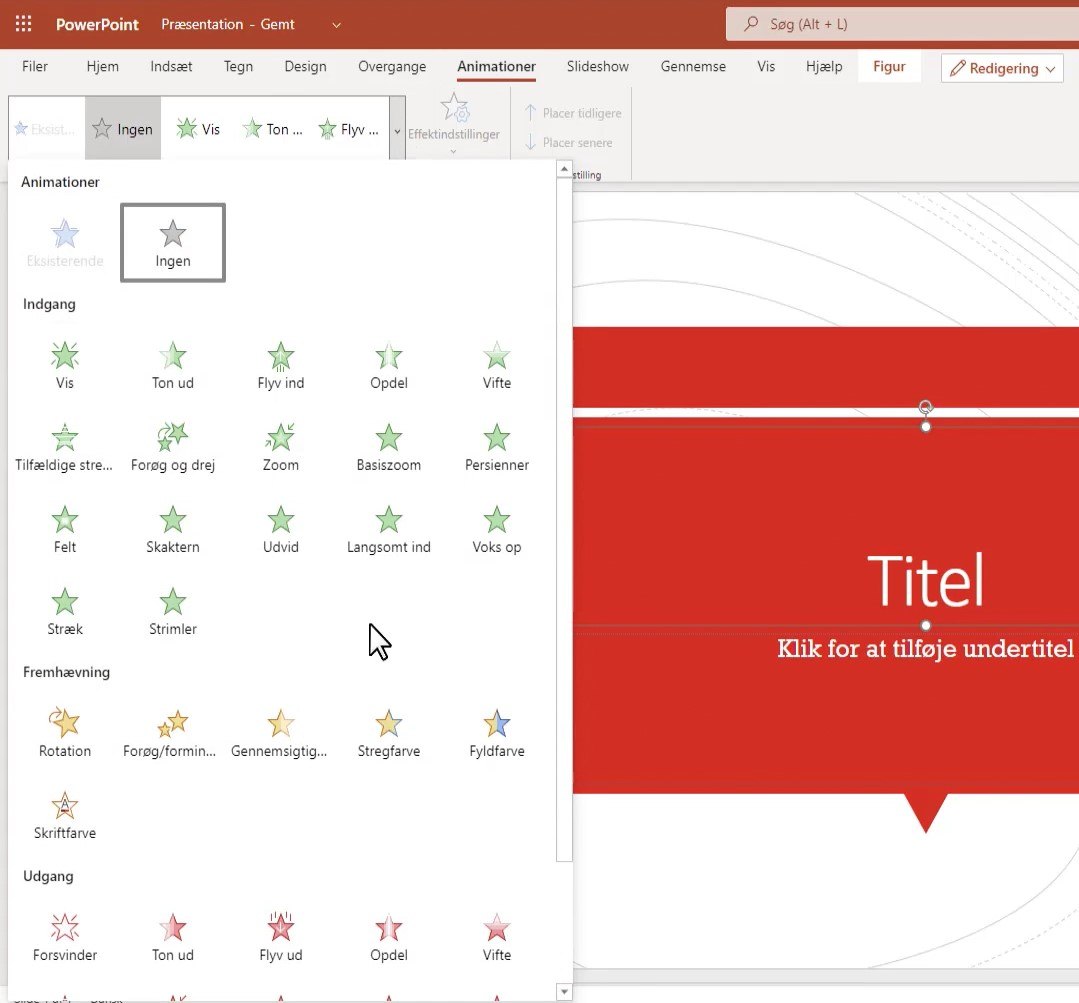The image size is (1079, 1003).
Task: Choose the Opdel entrance animation
Action: [389, 365]
